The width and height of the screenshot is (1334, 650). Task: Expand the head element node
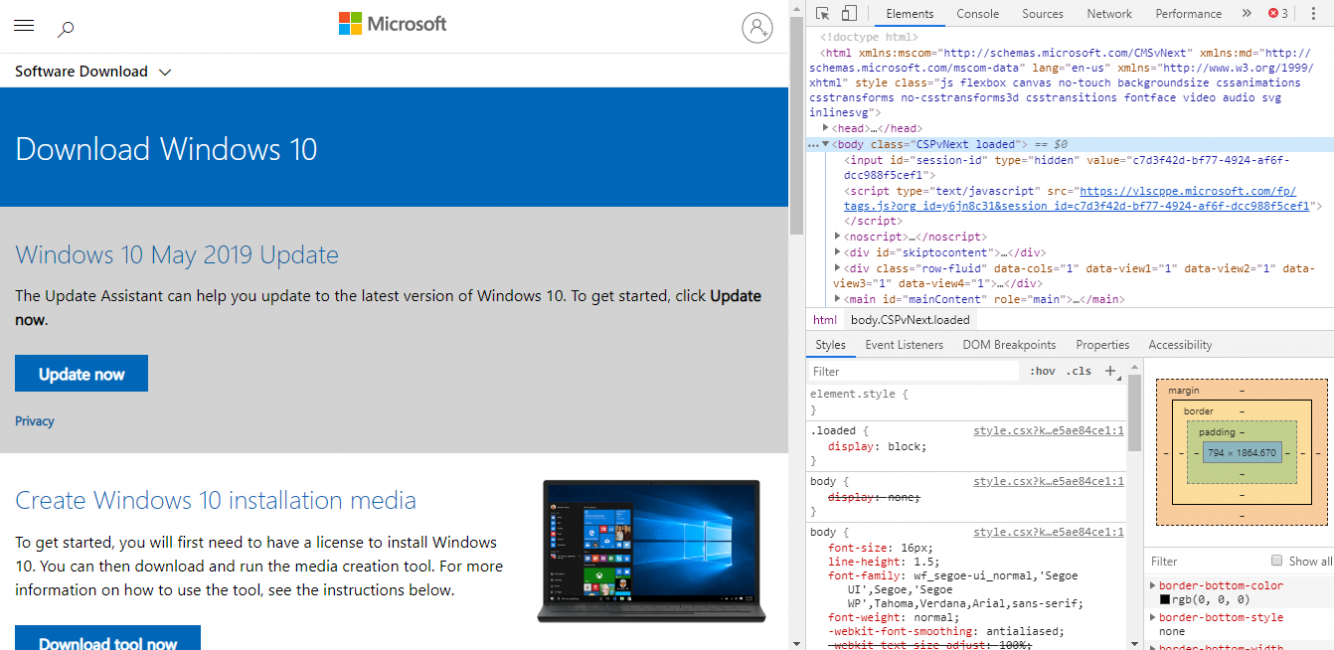(x=826, y=128)
